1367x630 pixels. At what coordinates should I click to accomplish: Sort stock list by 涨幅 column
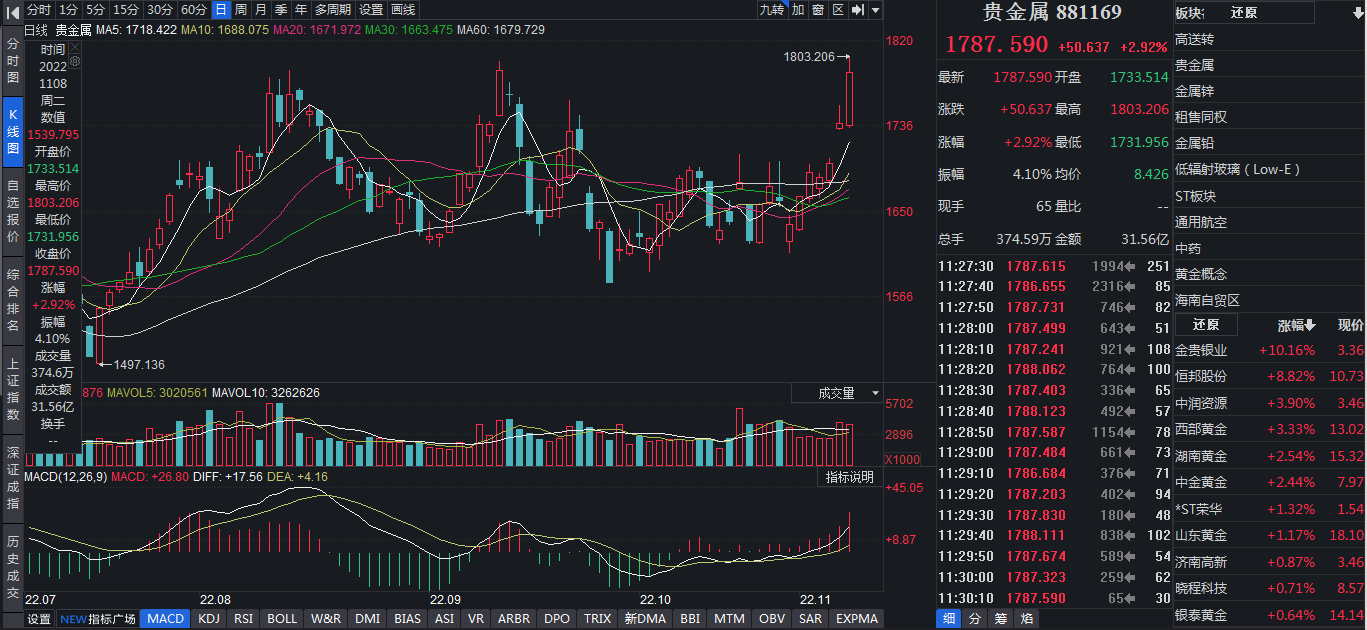click(x=1296, y=325)
